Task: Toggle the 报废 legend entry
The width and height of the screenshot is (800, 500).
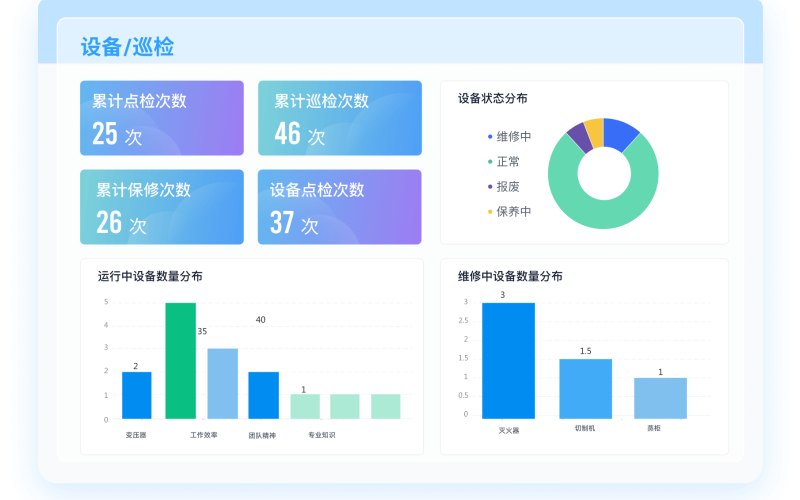Action: pyautogui.click(x=504, y=186)
